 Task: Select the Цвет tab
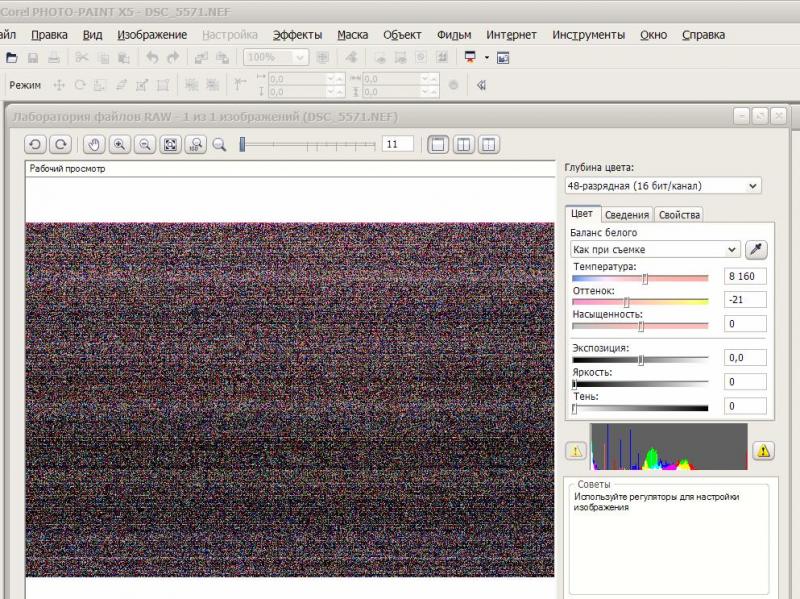pos(582,214)
